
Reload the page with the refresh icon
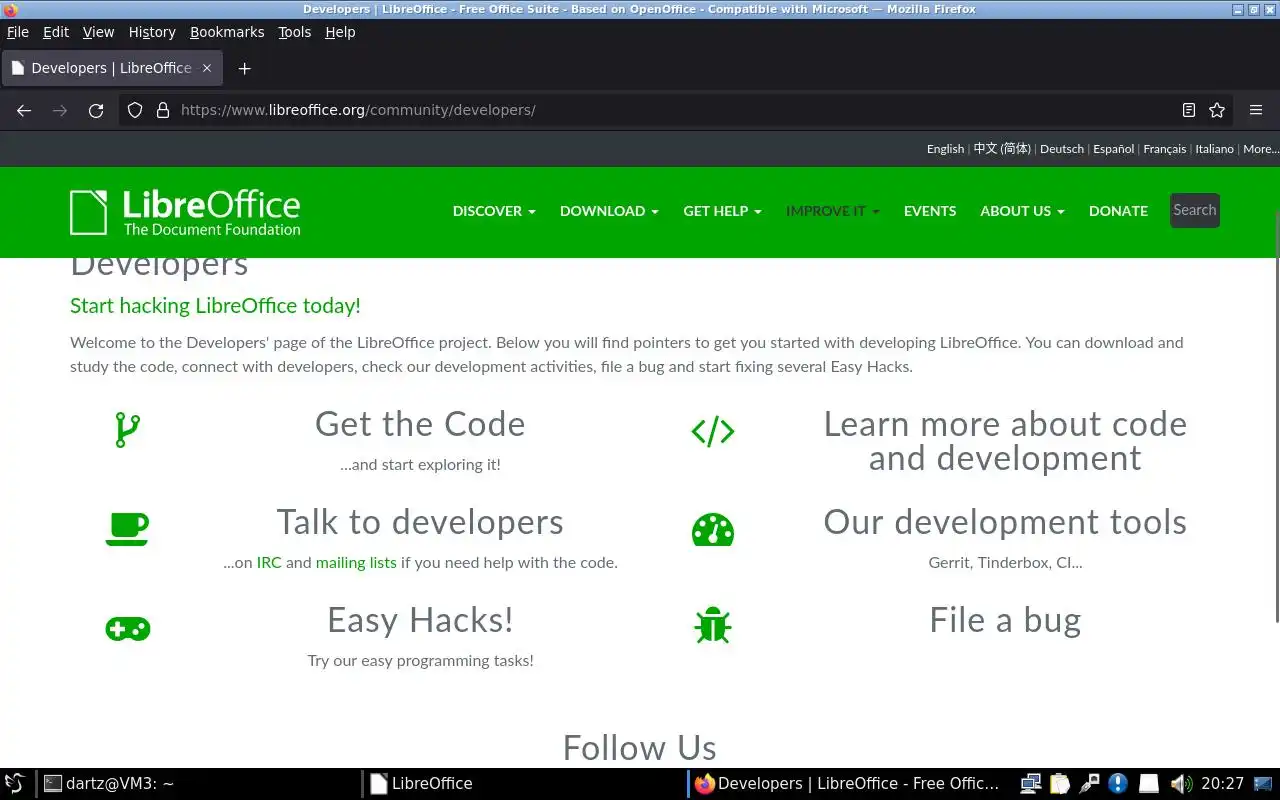[x=96, y=110]
